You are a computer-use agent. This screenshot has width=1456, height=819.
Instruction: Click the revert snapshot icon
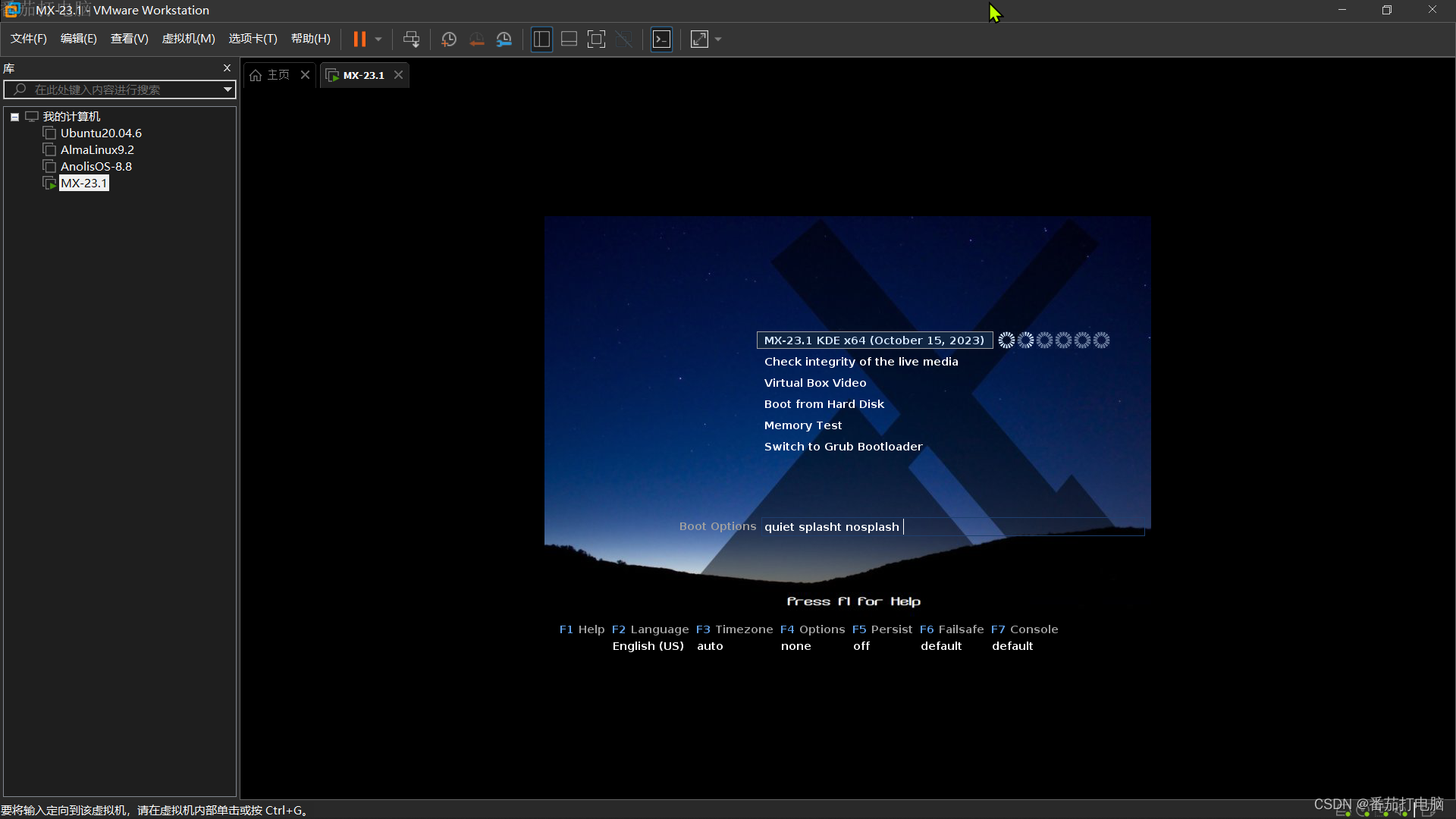click(476, 39)
